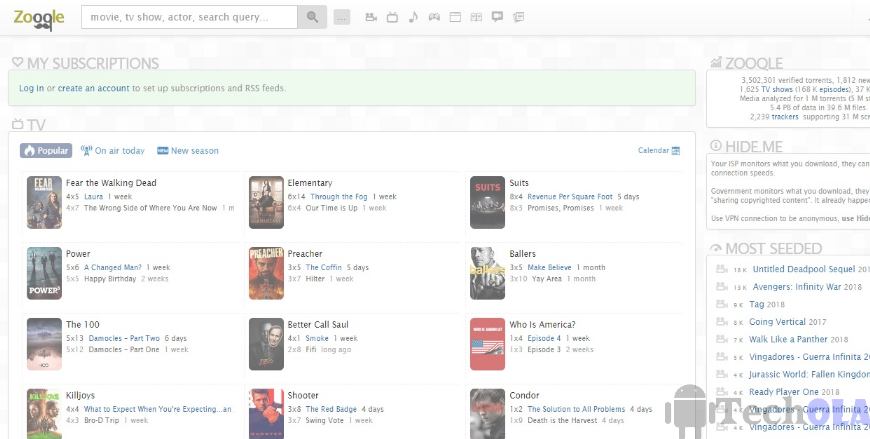The height and width of the screenshot is (439, 870).
Task: Open advanced search options ellipsis button
Action: [x=342, y=17]
